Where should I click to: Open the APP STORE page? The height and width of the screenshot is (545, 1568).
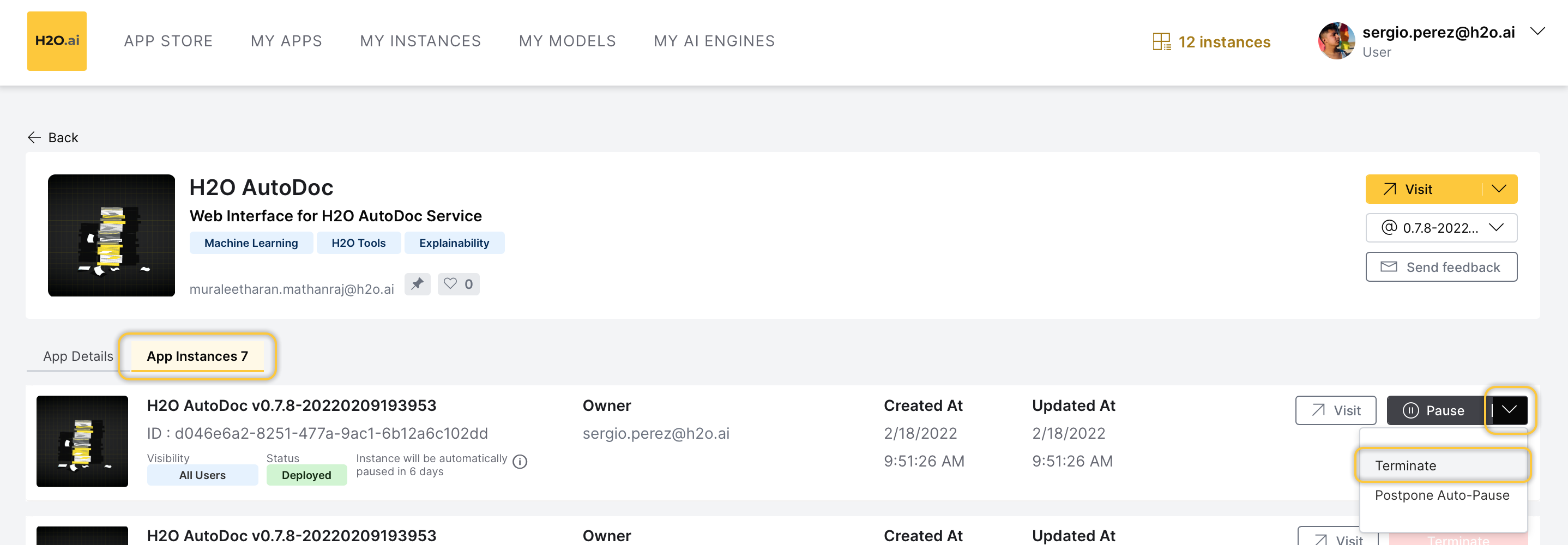tap(168, 41)
